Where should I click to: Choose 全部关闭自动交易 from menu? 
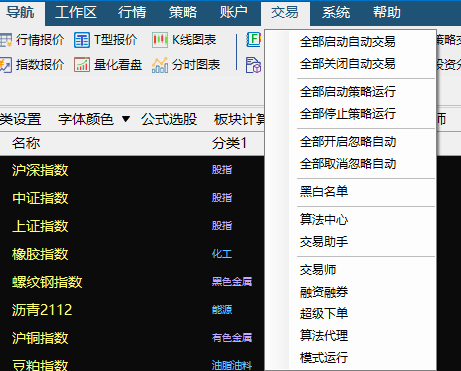pyautogui.click(x=347, y=64)
